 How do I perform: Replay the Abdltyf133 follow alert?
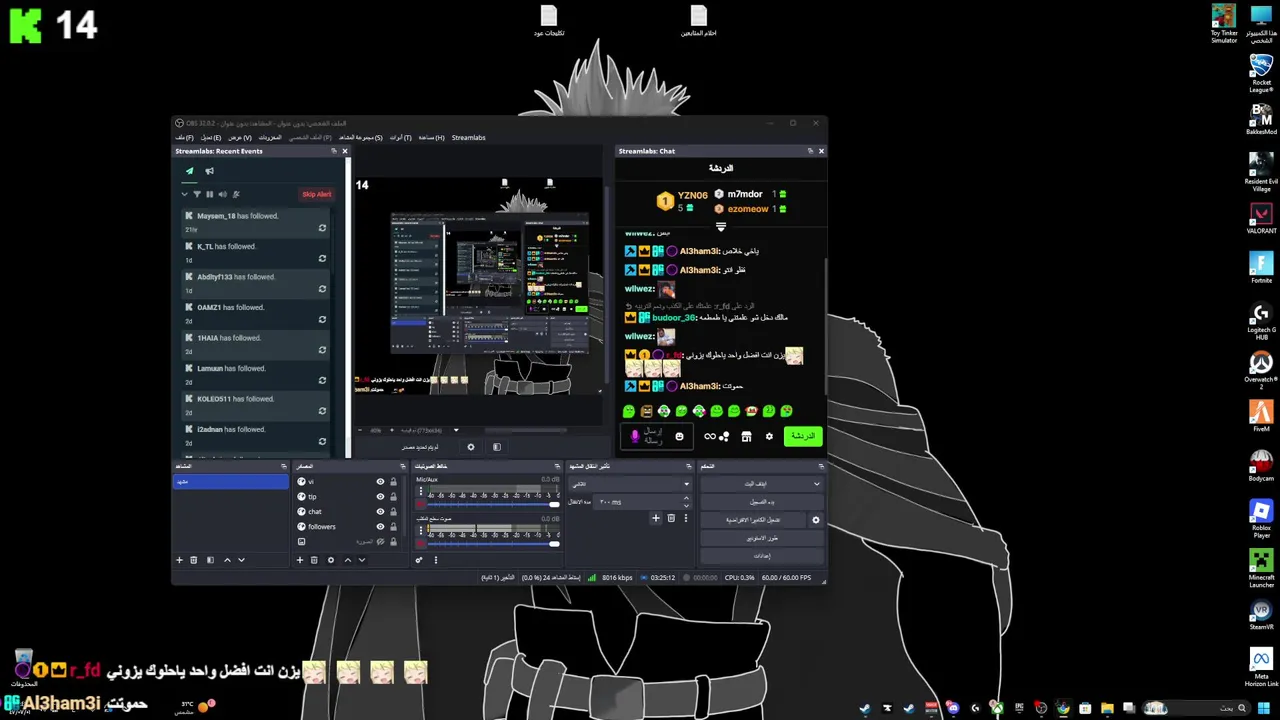pos(322,289)
